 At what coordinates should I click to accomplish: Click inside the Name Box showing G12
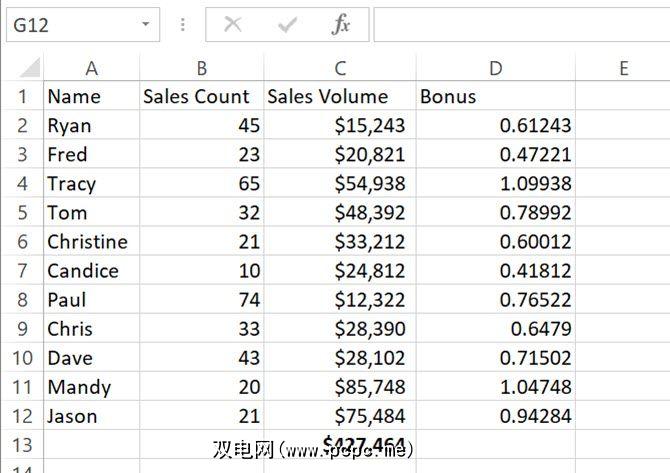click(x=68, y=25)
